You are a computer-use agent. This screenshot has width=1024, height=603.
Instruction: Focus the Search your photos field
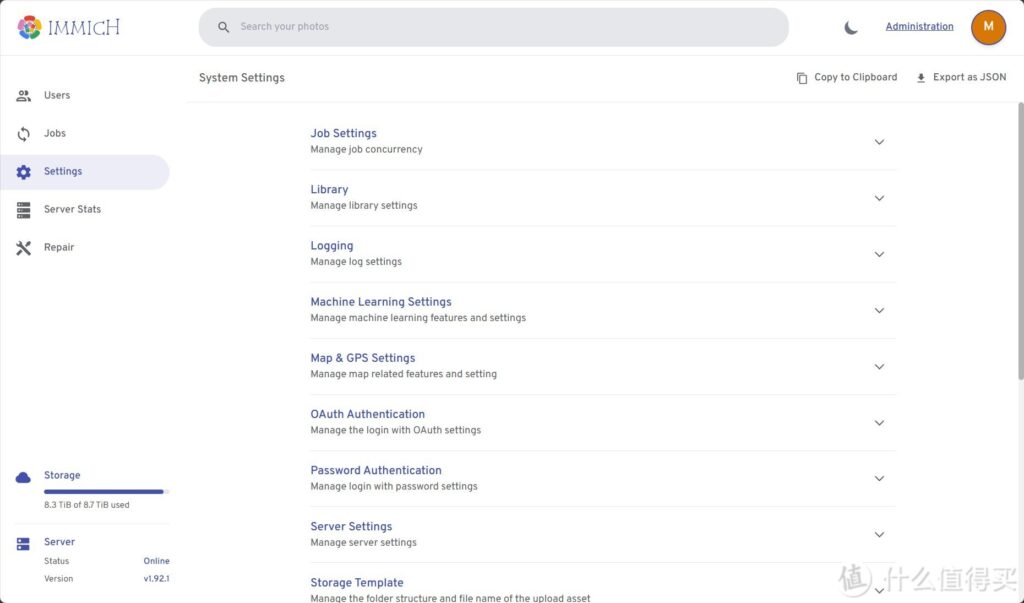(500, 27)
